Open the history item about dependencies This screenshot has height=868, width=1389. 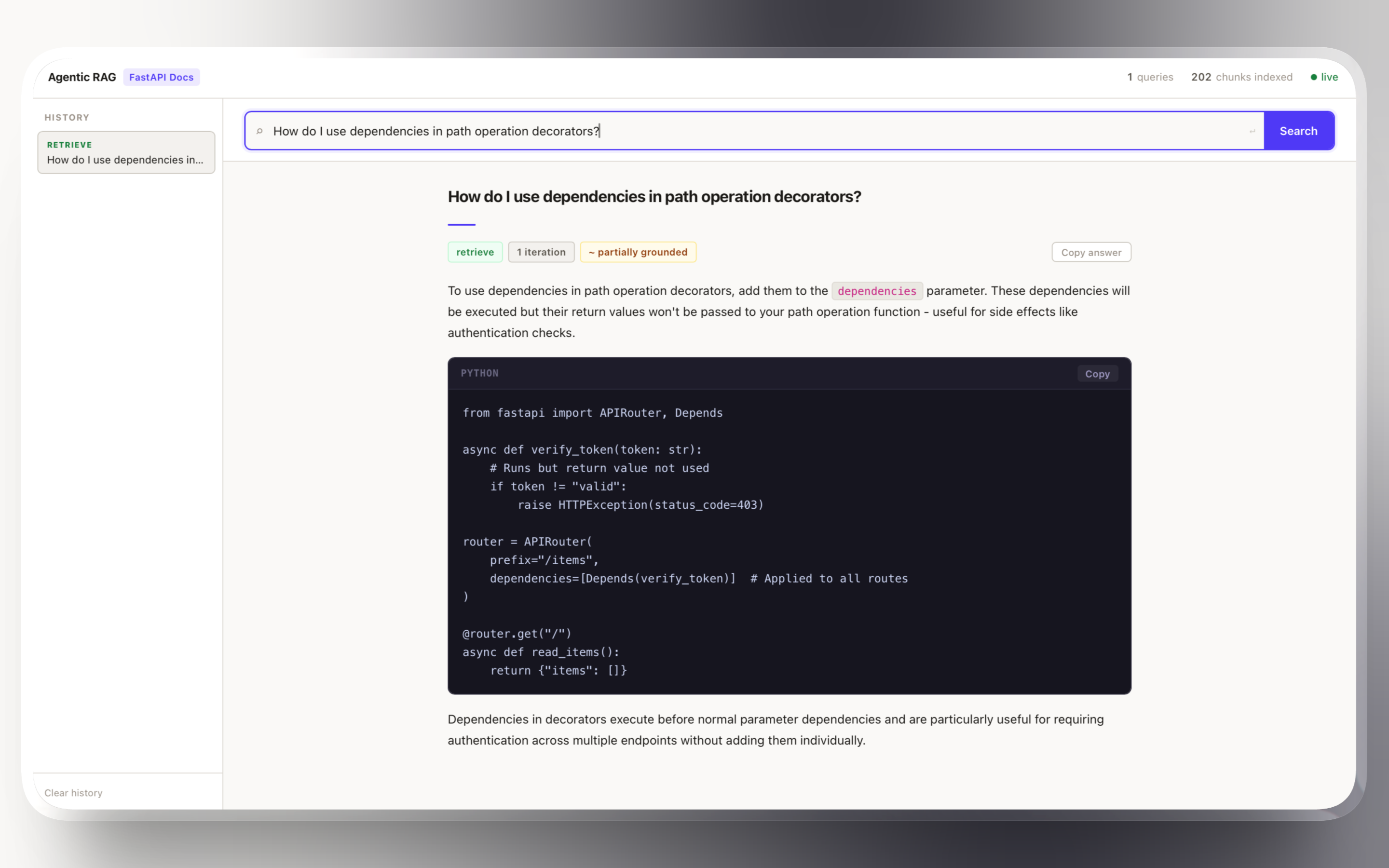[126, 153]
